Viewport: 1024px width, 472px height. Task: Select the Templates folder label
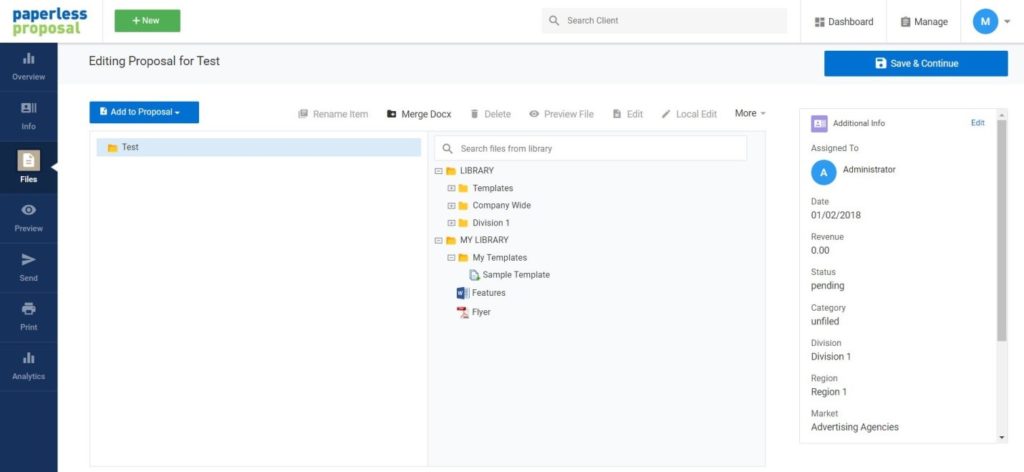[493, 188]
